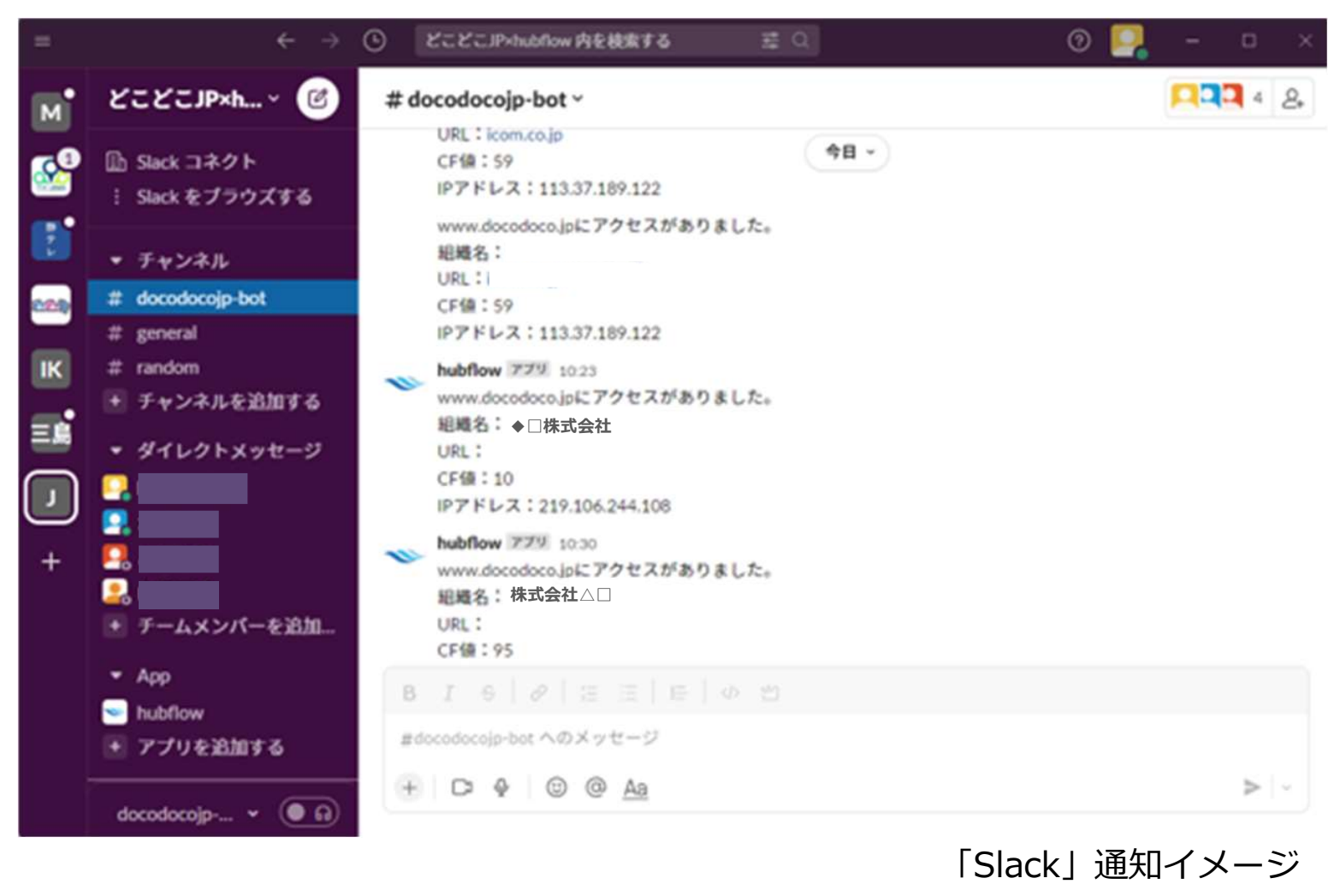Open send options dropdown arrow
The height and width of the screenshot is (896, 1340).
click(x=1286, y=786)
